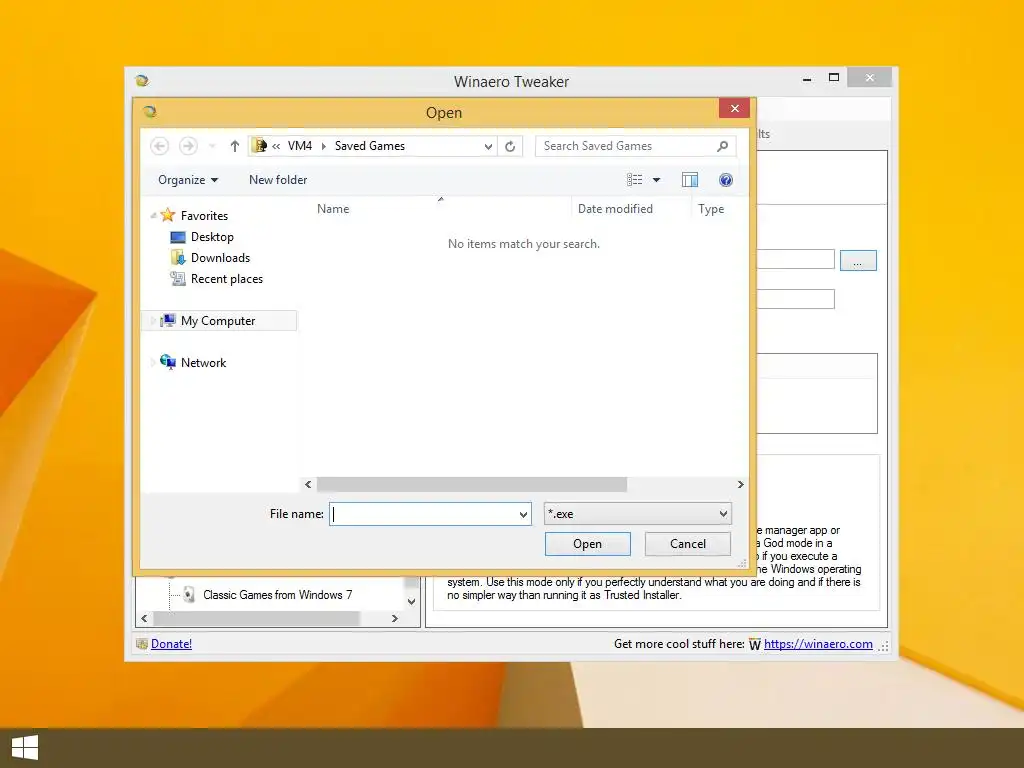Click Tweaker tree scroll right arrow

(x=394, y=618)
